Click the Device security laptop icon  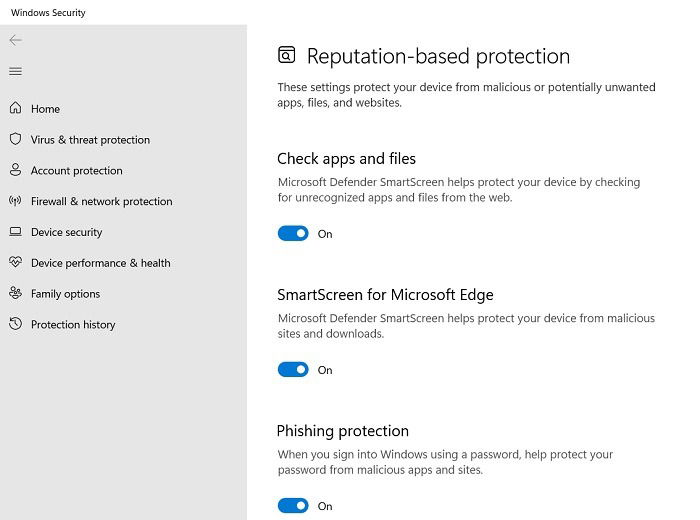(15, 232)
